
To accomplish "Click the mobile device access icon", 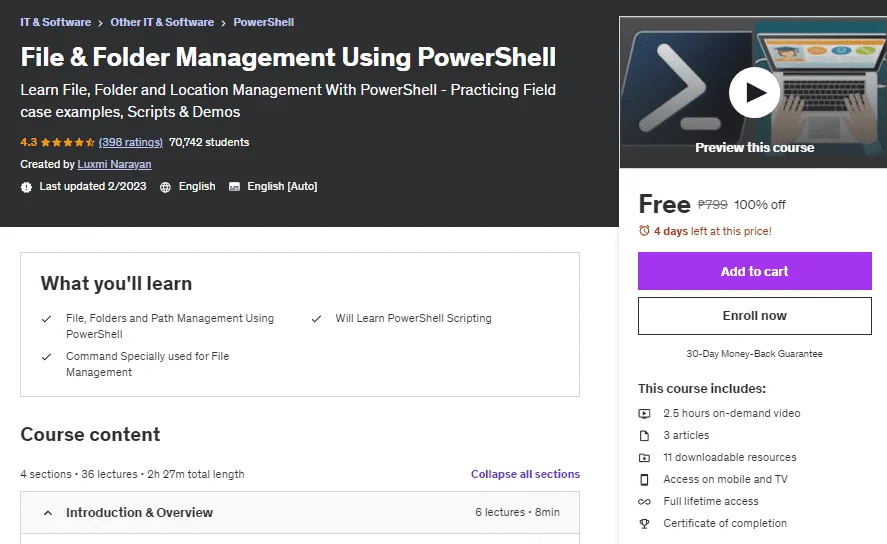I will [x=644, y=480].
